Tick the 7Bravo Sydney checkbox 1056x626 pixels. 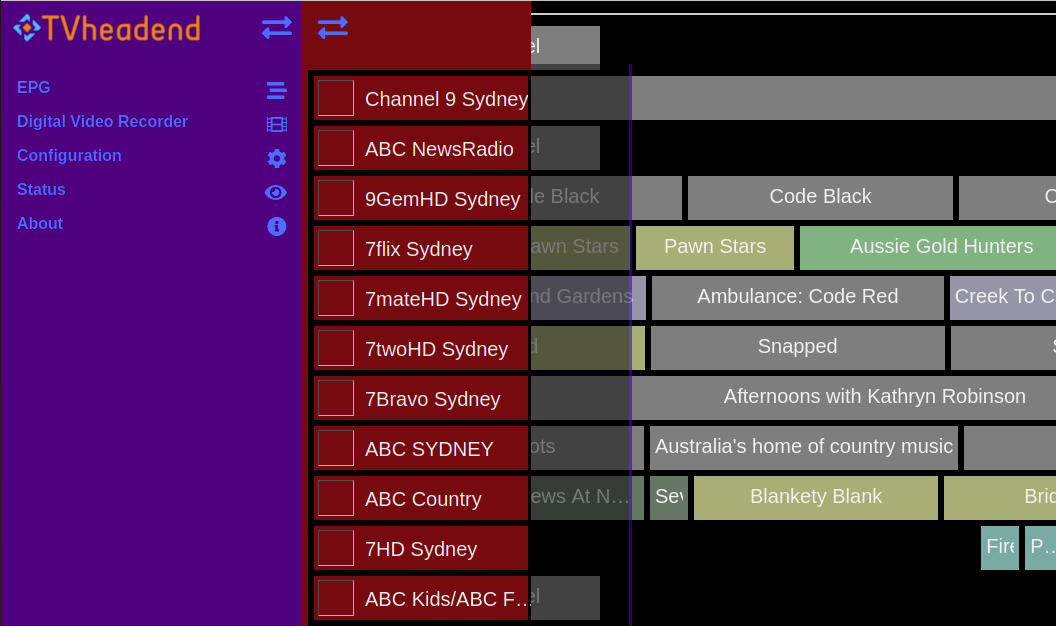point(336,398)
